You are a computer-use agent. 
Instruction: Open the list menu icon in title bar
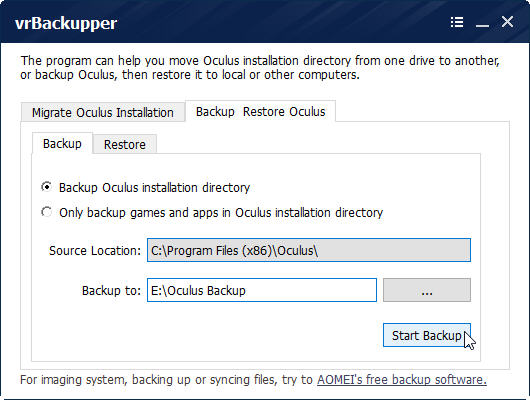(457, 22)
